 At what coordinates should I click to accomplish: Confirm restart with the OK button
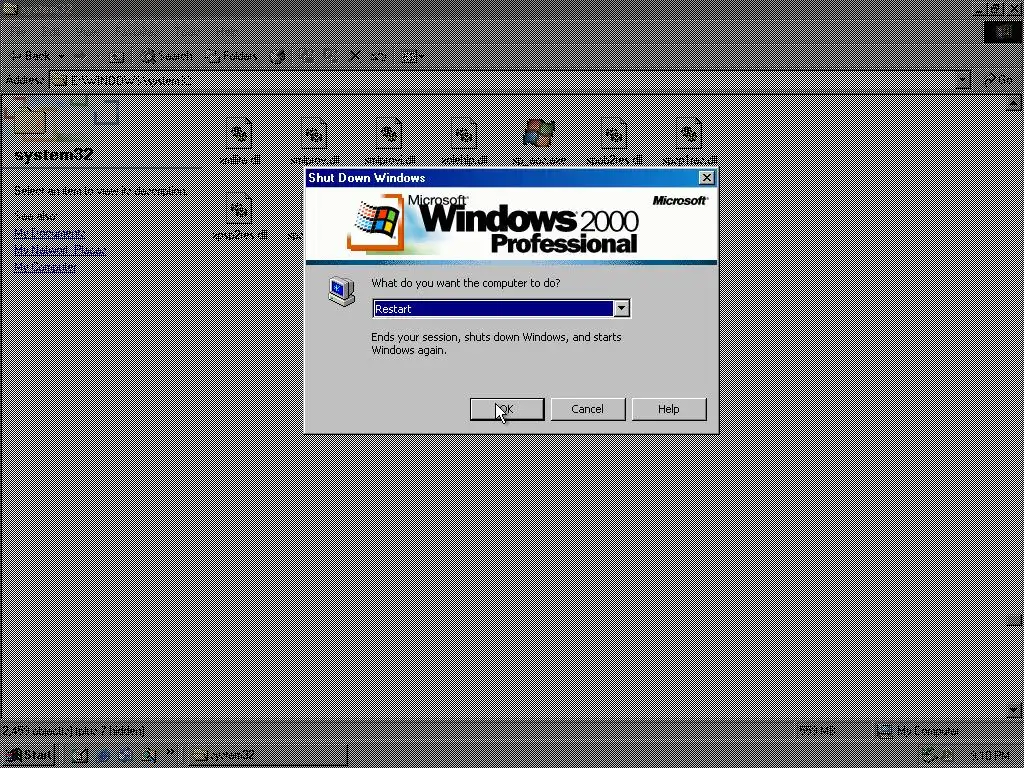[507, 409]
